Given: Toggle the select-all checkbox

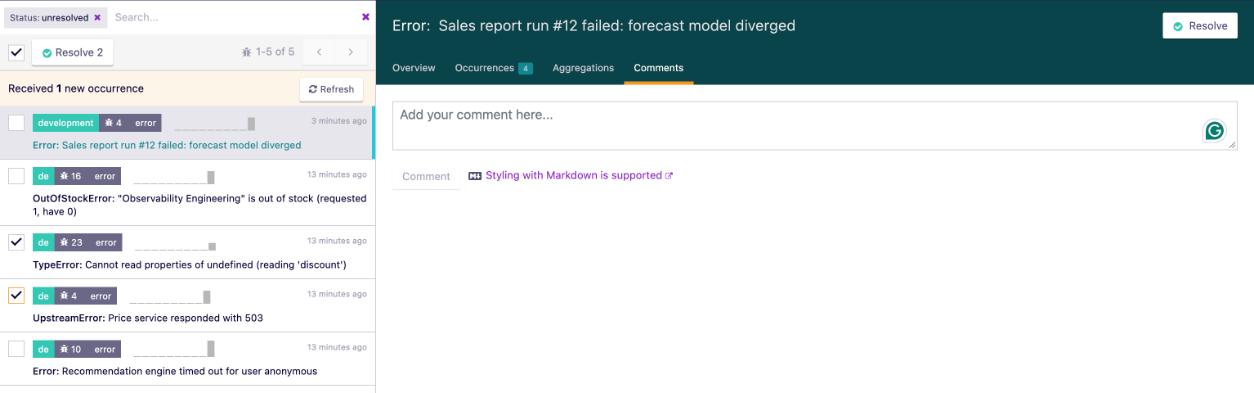Looking at the screenshot, I should [16, 52].
